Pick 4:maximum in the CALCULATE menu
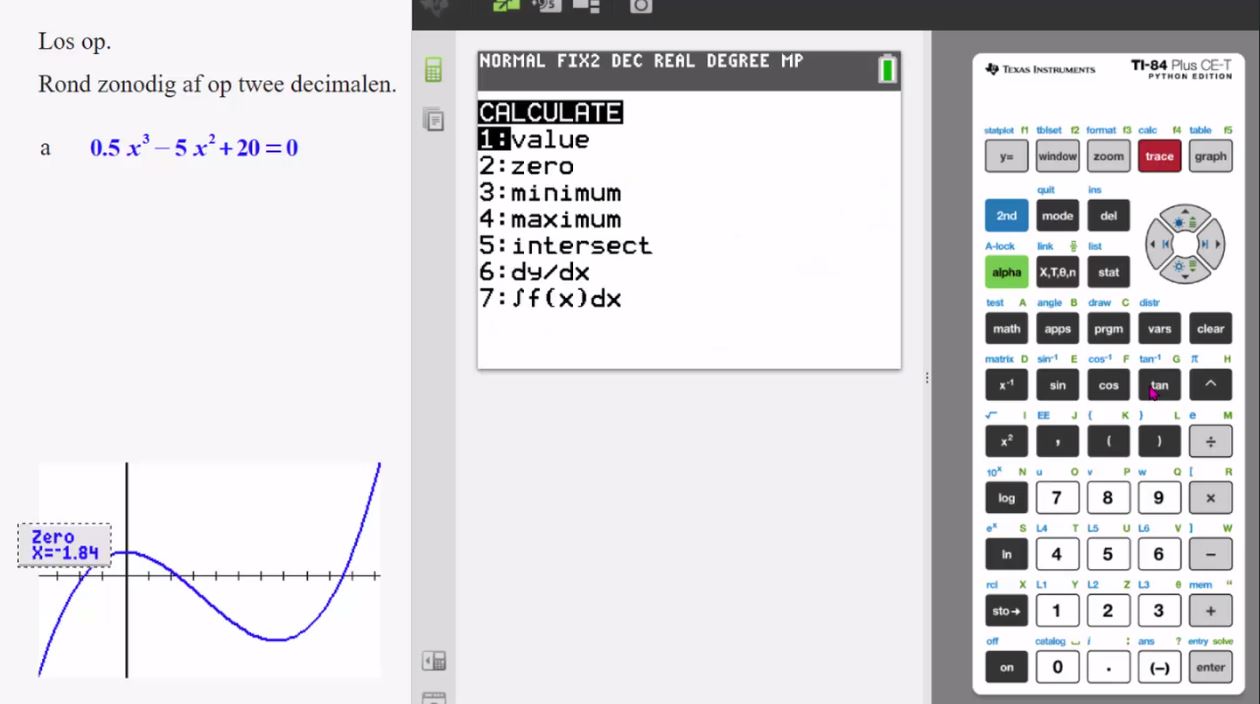Viewport: 1260px width, 704px height. (550, 219)
